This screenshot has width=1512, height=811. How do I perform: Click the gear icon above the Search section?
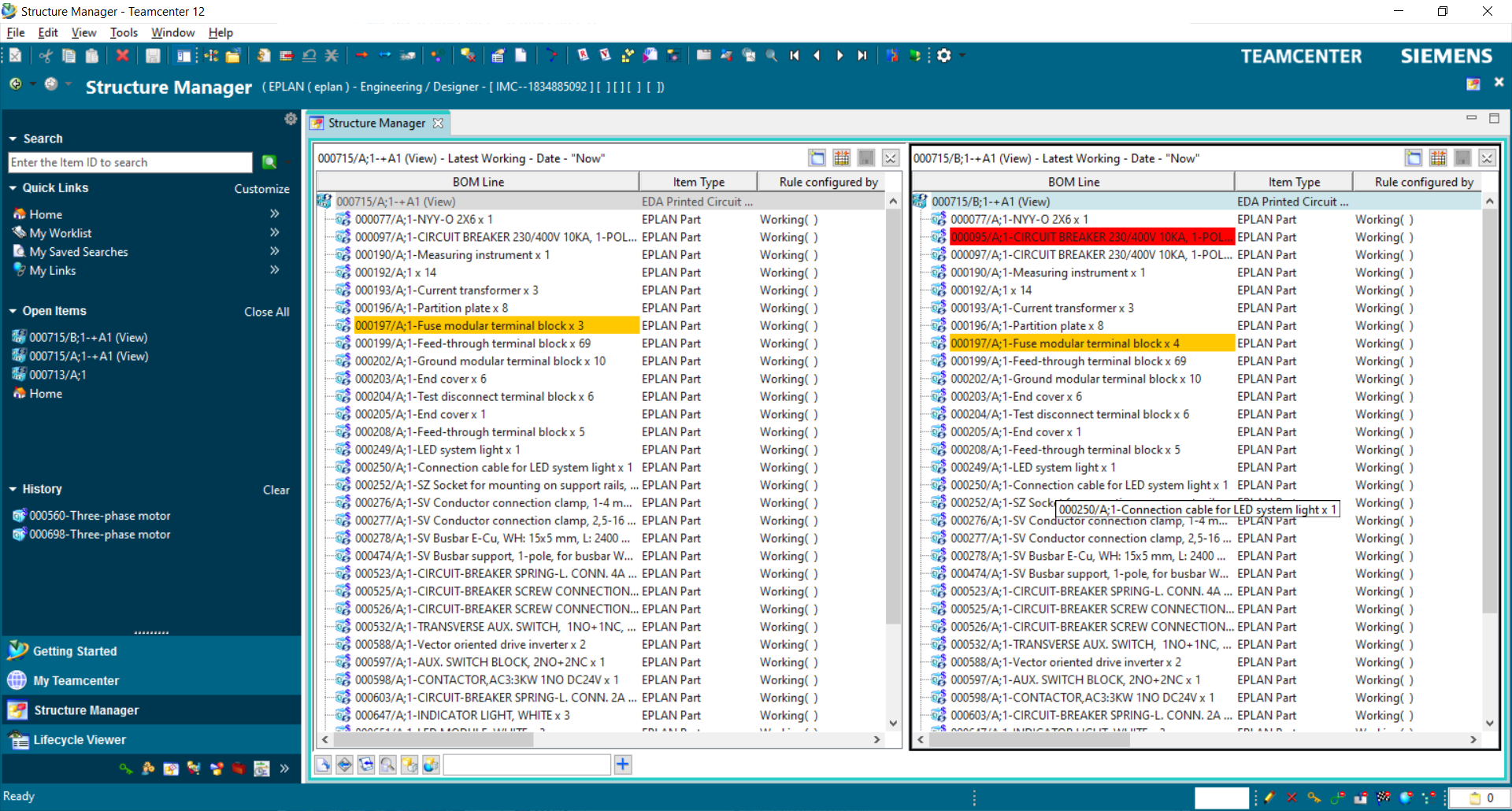(x=291, y=119)
